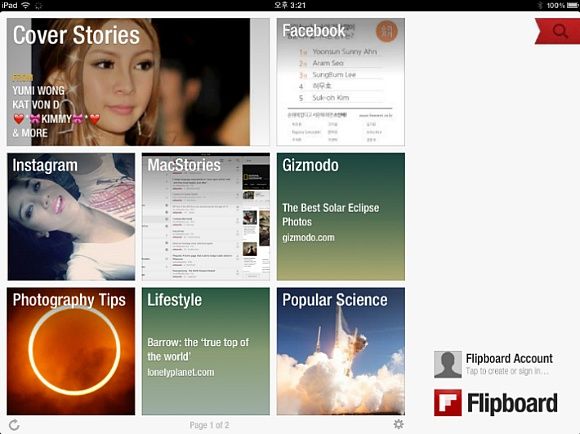580x434 pixels.
Task: Open the Lifestyle tile
Action: 206,351
